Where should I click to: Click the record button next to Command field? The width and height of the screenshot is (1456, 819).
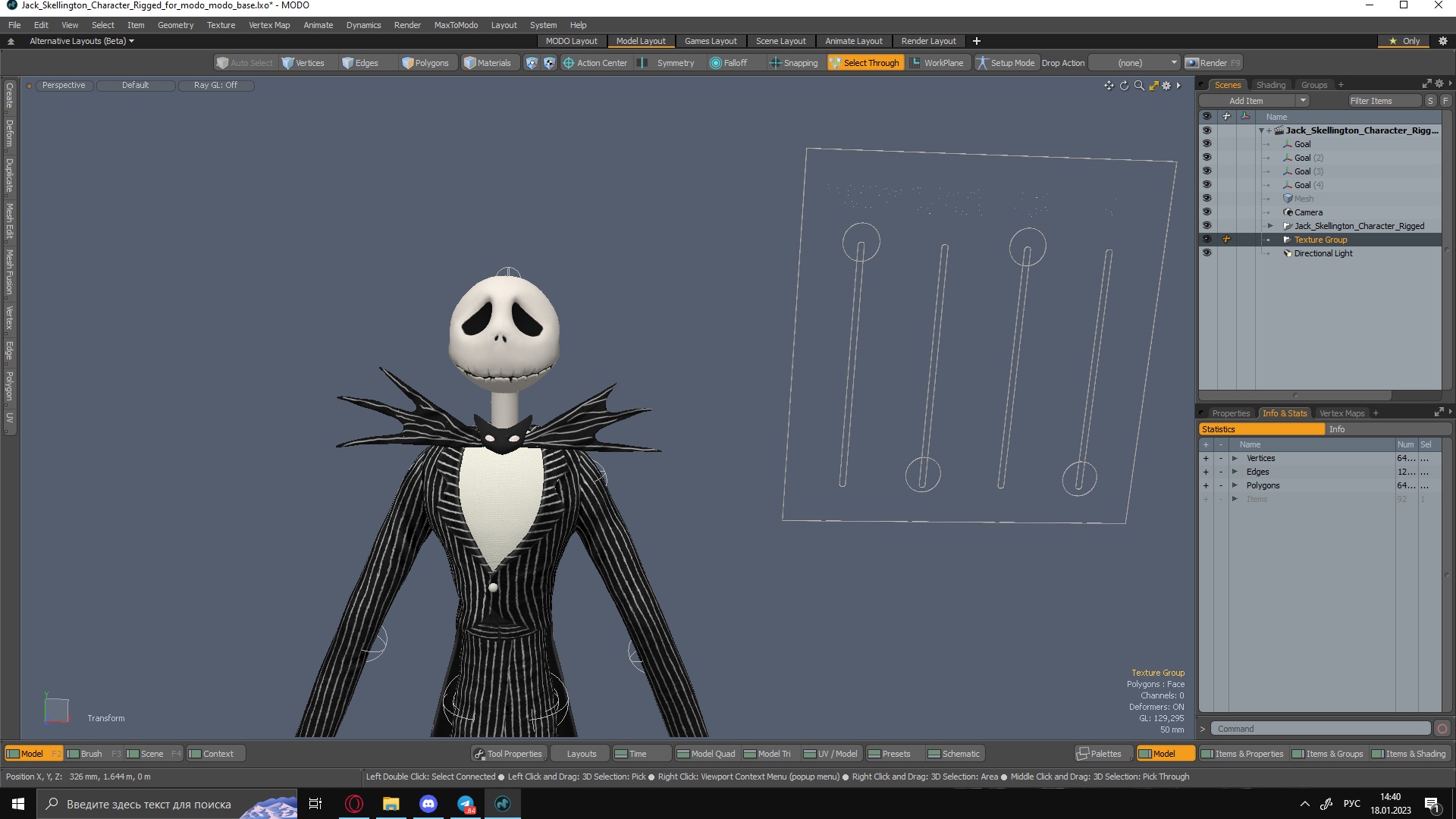click(1442, 729)
